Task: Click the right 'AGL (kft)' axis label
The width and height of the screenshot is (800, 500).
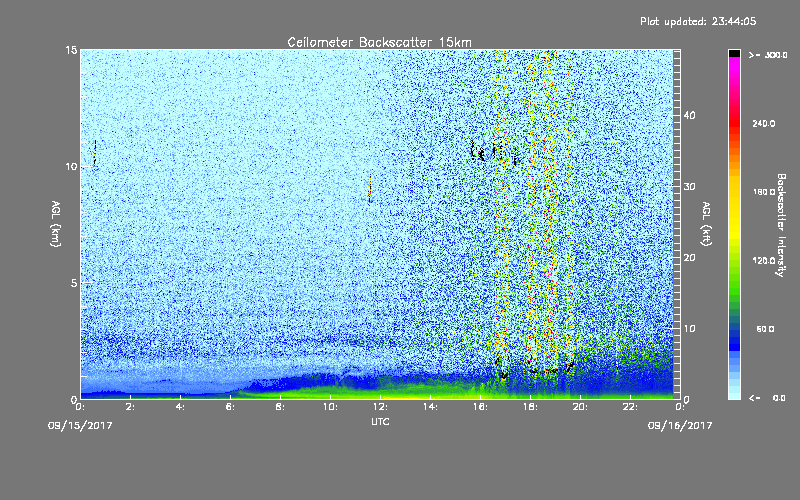Action: pyautogui.click(x=707, y=224)
